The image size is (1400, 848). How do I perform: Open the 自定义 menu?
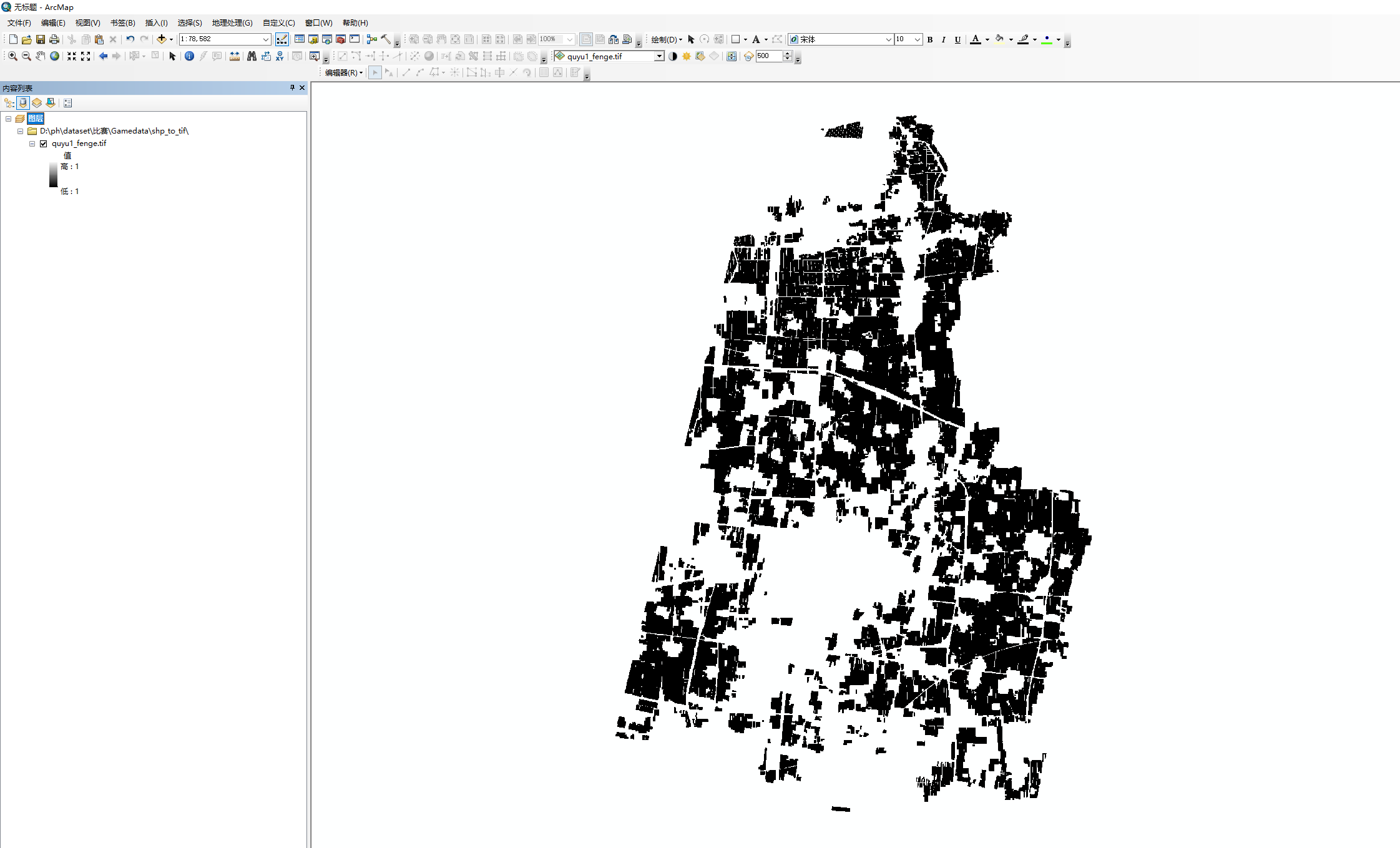pyautogui.click(x=278, y=23)
